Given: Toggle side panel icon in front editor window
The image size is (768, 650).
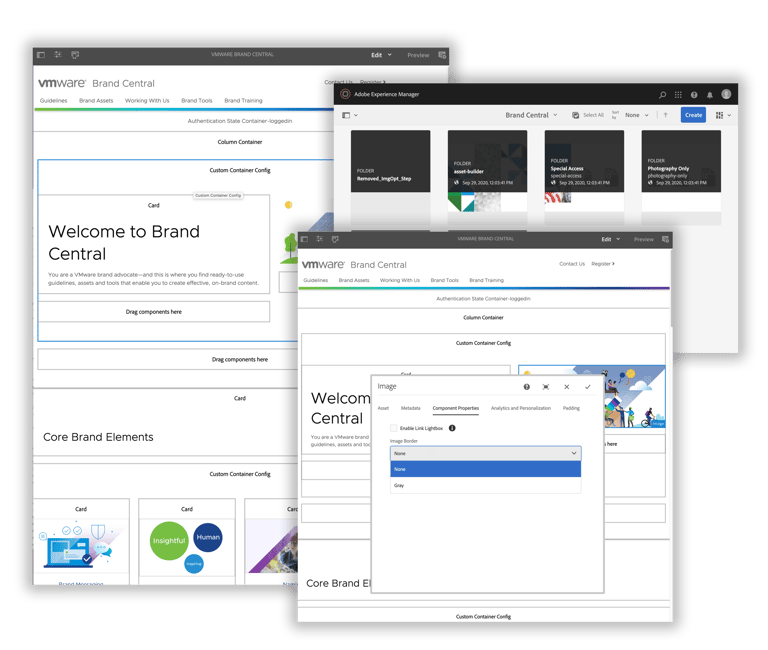Looking at the screenshot, I should tap(304, 239).
